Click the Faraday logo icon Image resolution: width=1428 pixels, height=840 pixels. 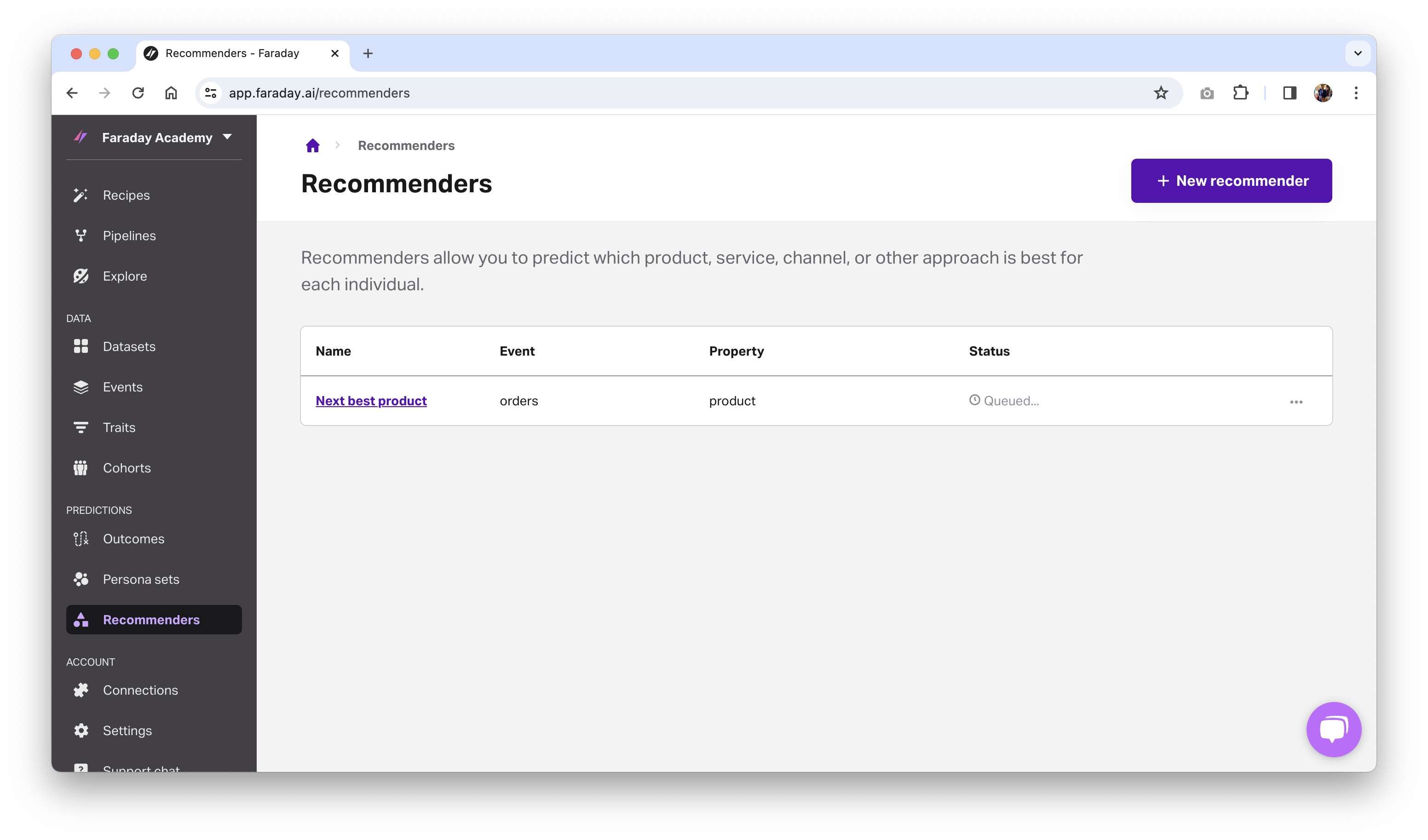pyautogui.click(x=81, y=137)
